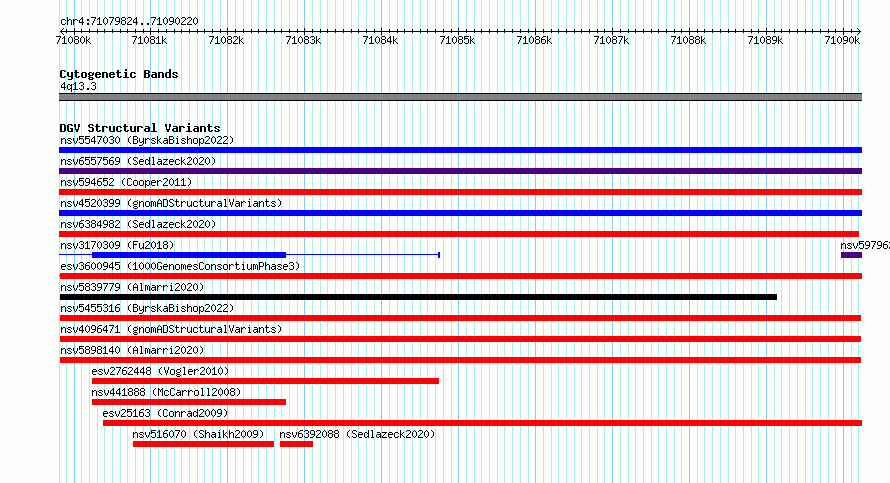Viewport: 890px width, 483px height.
Task: Select the red bar for nsv4096471
Action: click(x=460, y=339)
